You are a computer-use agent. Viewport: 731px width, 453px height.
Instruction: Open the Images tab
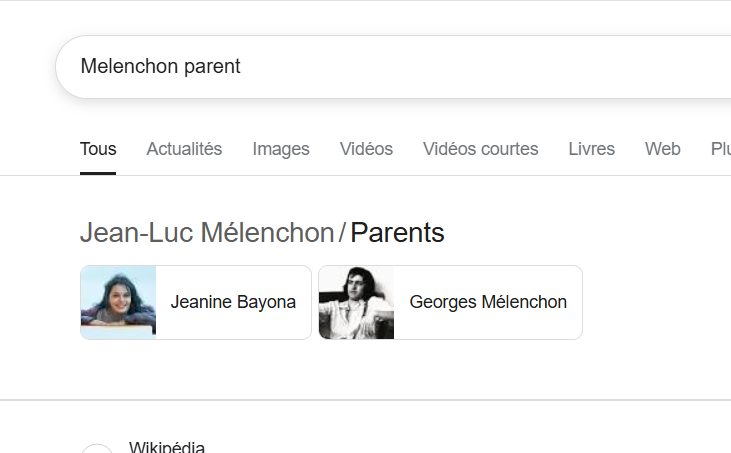(x=281, y=149)
